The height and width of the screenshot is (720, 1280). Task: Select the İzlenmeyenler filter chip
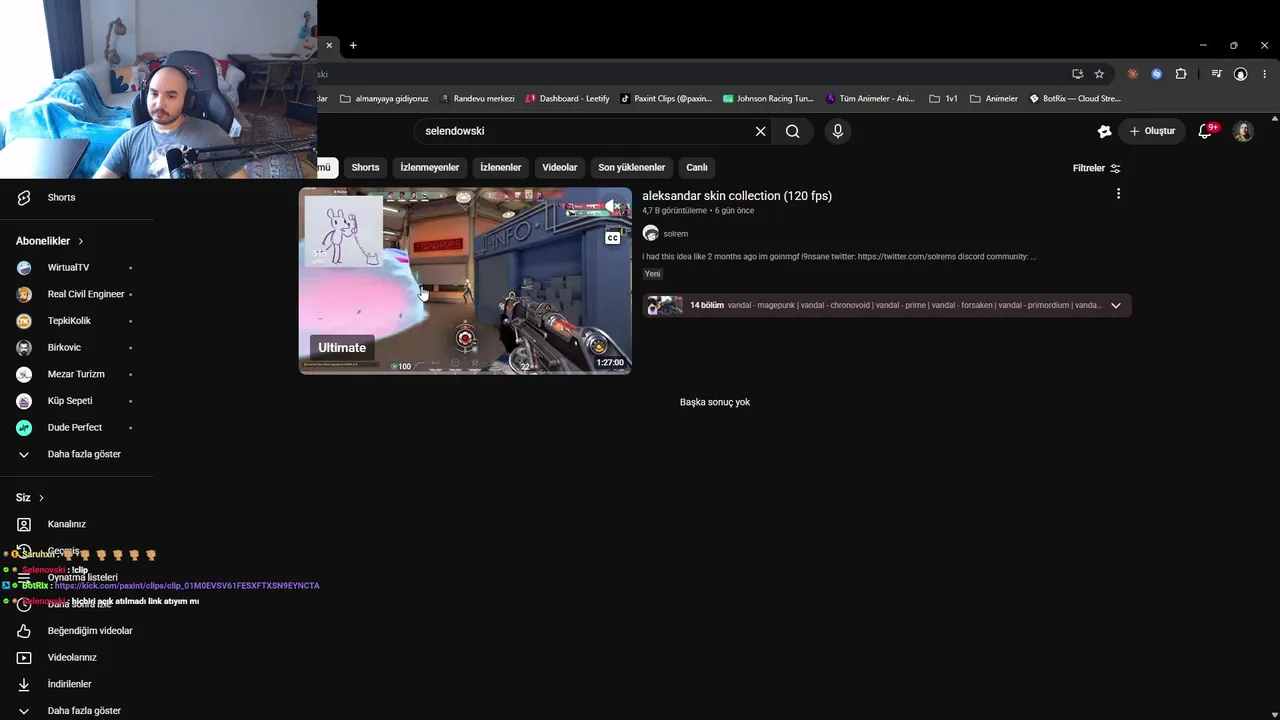pyautogui.click(x=430, y=167)
